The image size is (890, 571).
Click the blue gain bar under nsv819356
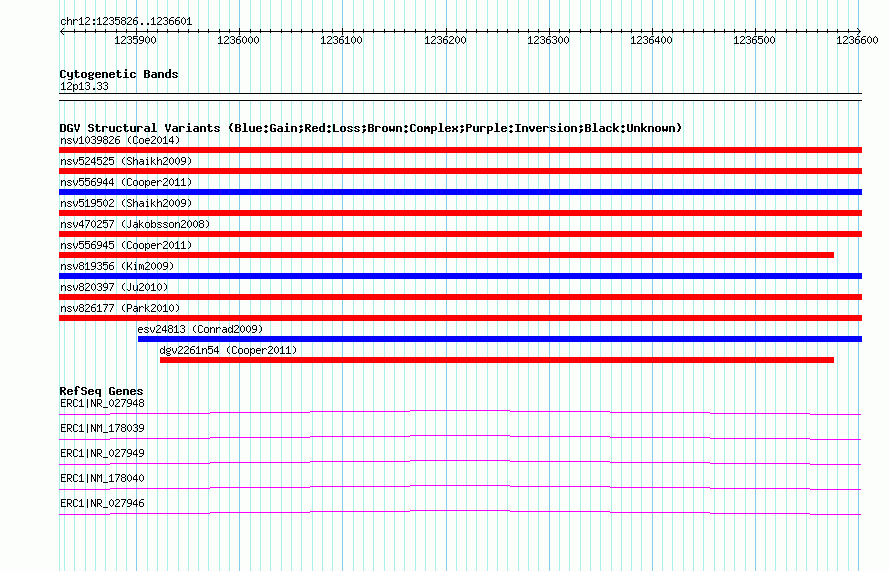point(460,276)
